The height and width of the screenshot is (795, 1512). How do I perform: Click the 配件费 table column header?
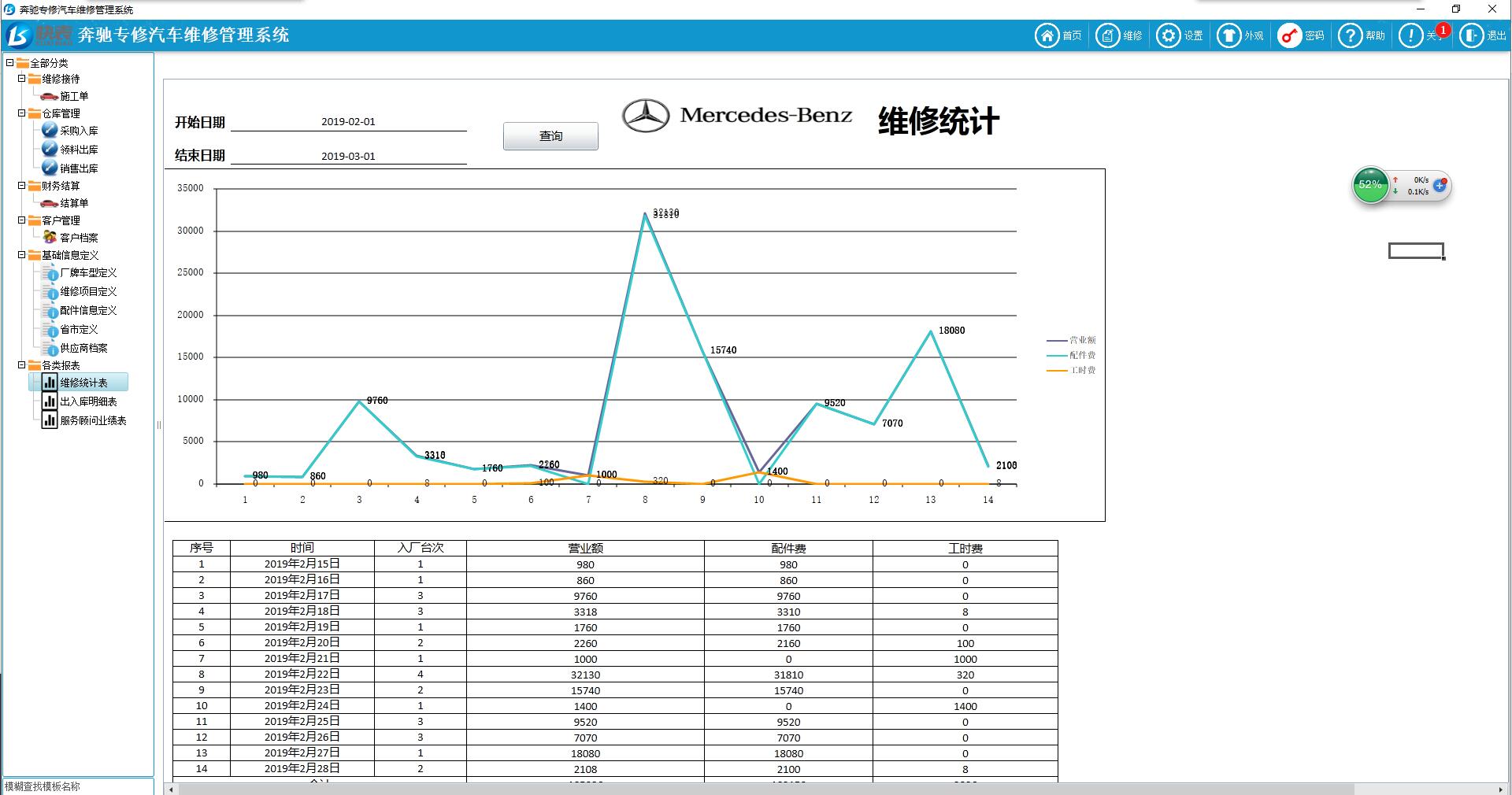coord(788,548)
